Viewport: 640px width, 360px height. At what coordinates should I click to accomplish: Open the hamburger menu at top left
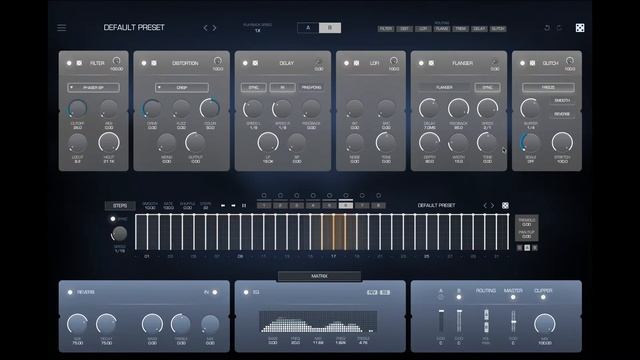(x=62, y=28)
